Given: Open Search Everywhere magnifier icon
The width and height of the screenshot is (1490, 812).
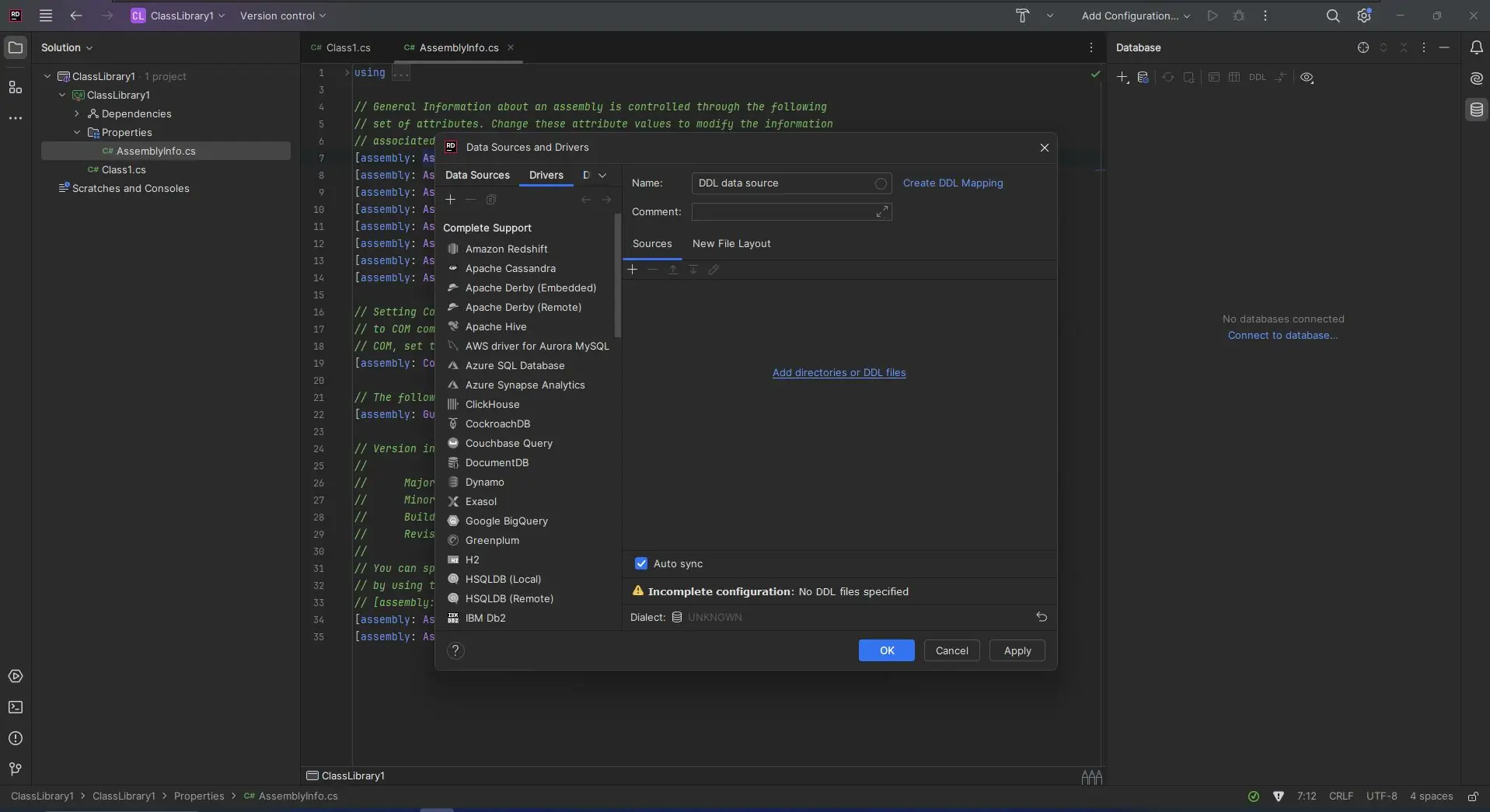Looking at the screenshot, I should [x=1332, y=16].
